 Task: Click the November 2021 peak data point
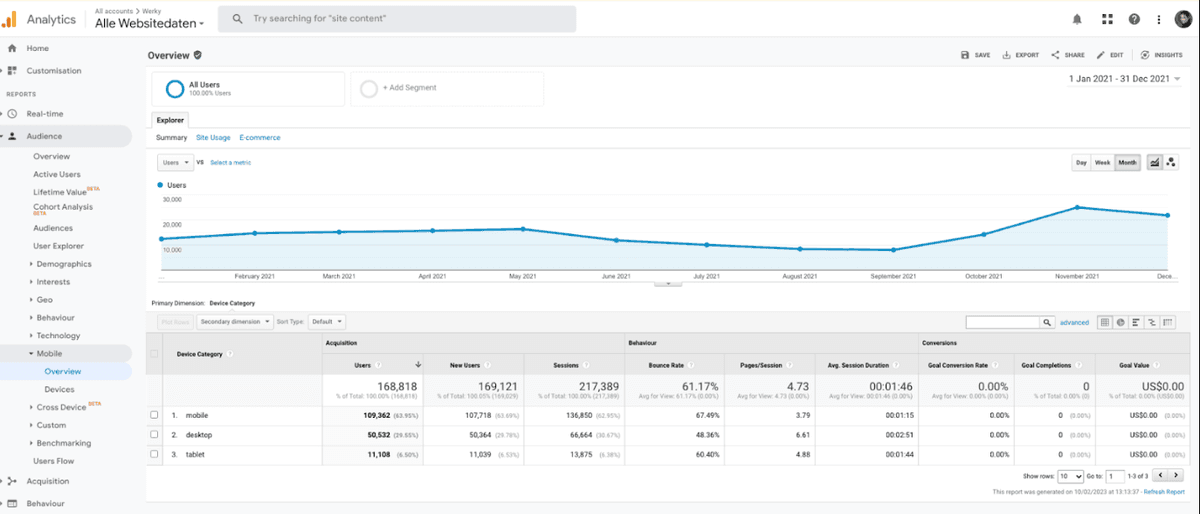coord(1077,207)
